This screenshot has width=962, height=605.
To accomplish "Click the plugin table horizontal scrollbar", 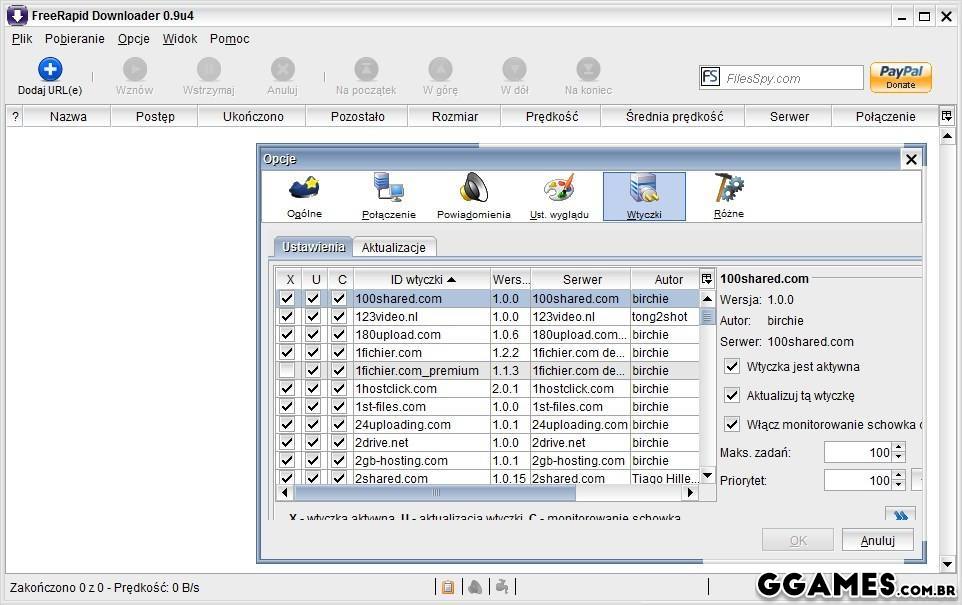I will coord(490,493).
